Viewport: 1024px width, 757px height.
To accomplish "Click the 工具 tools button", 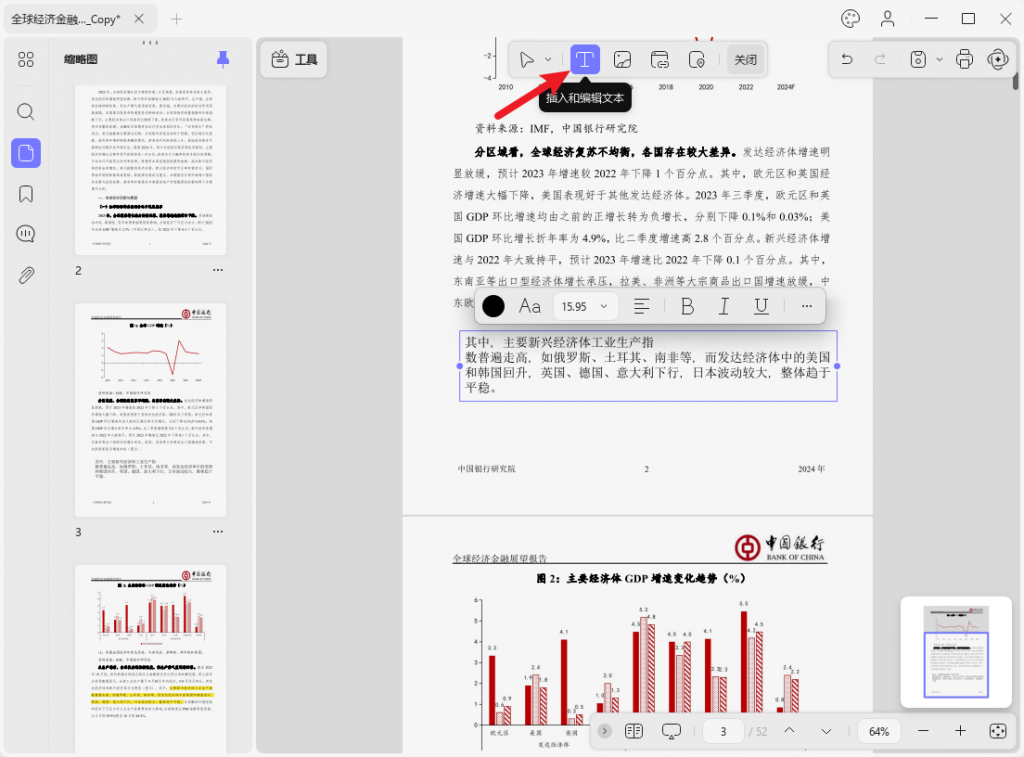I will click(x=294, y=60).
